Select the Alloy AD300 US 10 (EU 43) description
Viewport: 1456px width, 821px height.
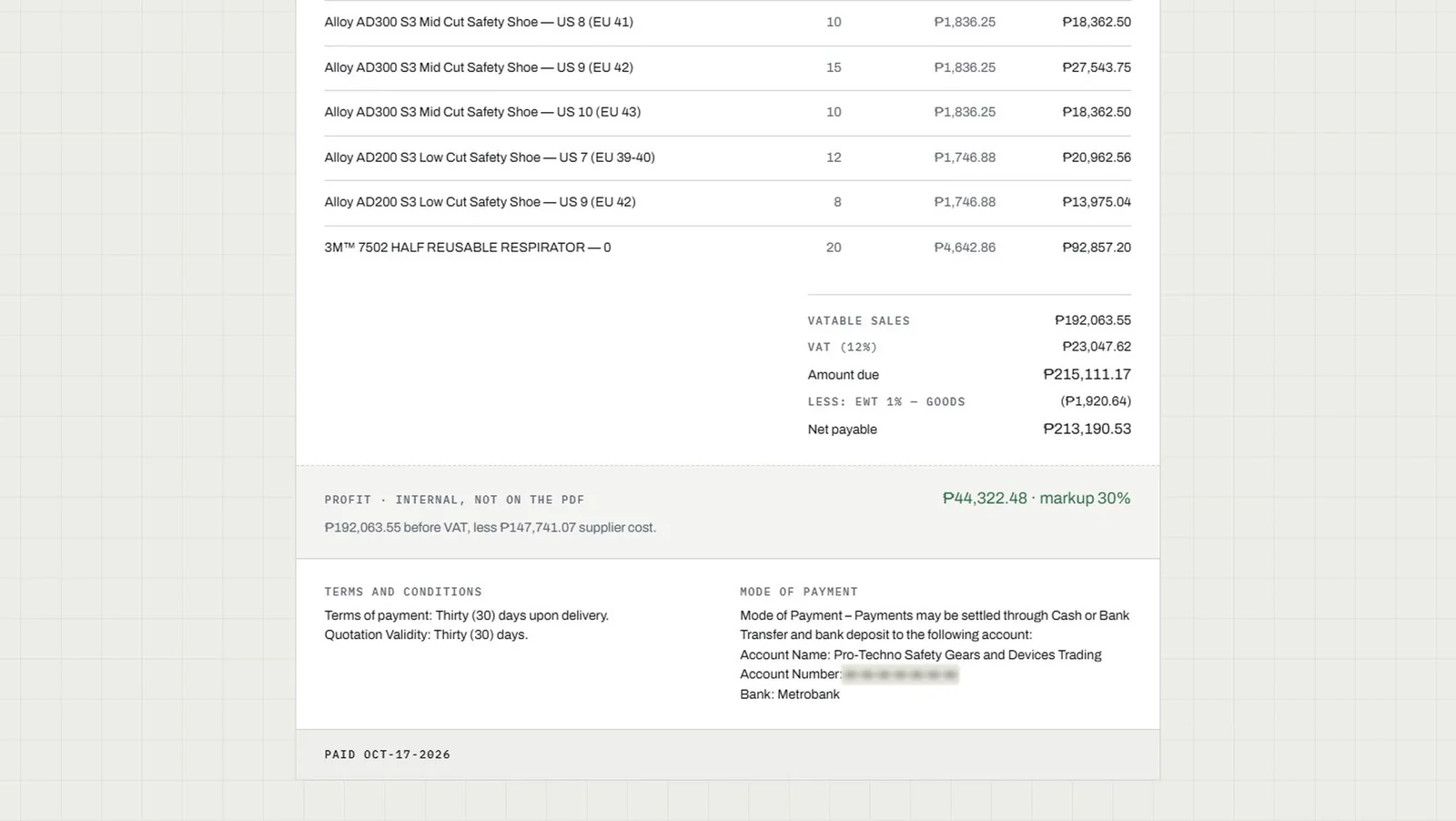tap(482, 112)
